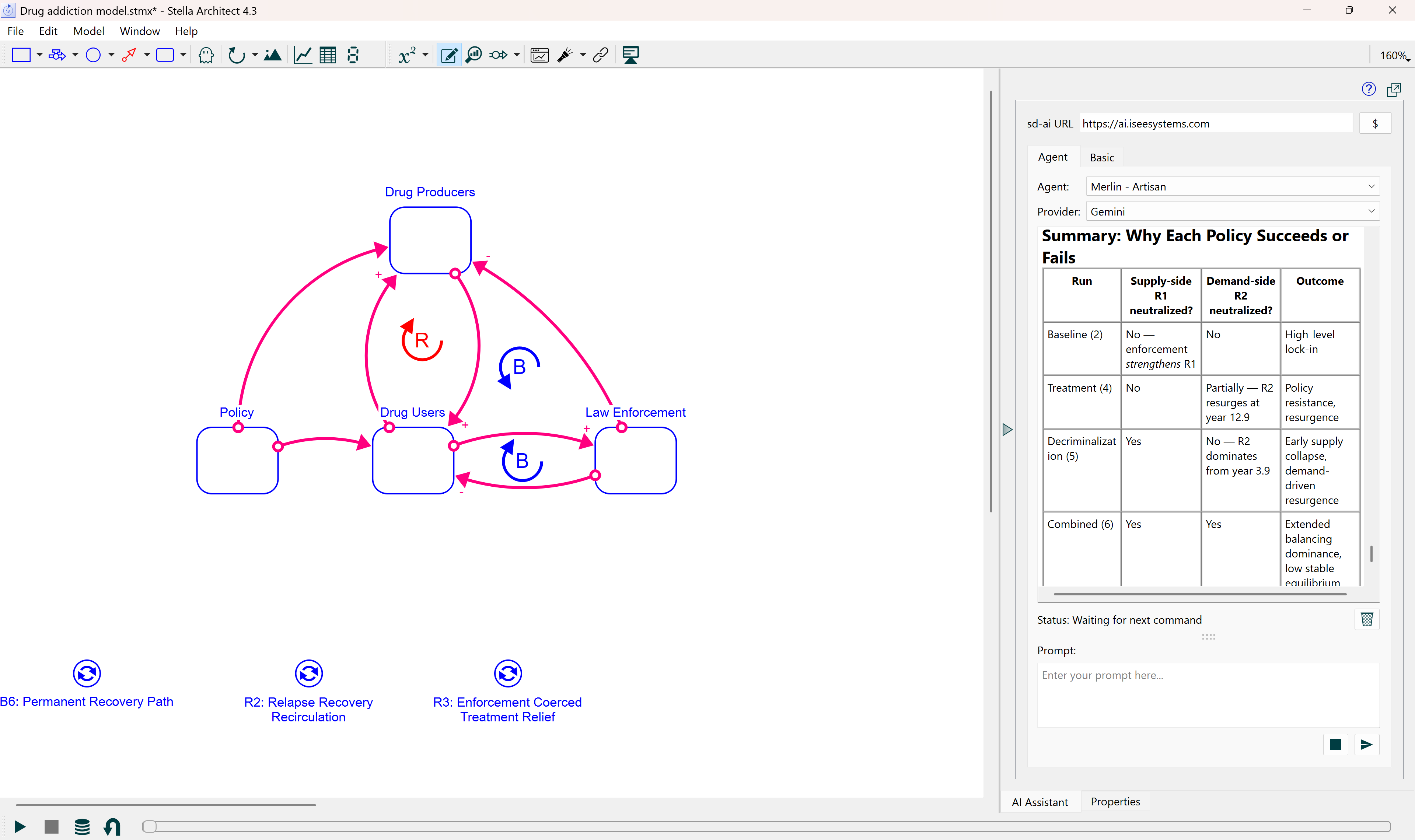1415x840 pixels.
Task: Click the x² equation view icon
Action: 407,55
